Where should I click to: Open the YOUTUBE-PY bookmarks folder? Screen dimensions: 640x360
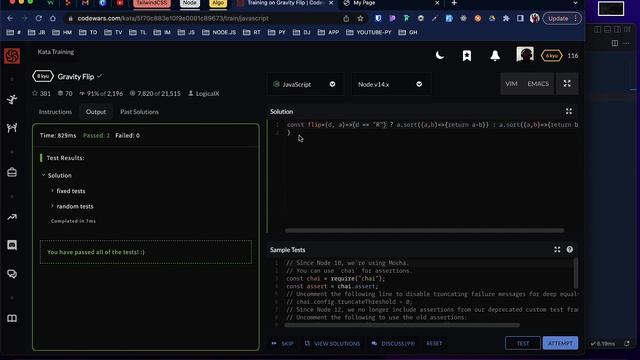coord(369,32)
